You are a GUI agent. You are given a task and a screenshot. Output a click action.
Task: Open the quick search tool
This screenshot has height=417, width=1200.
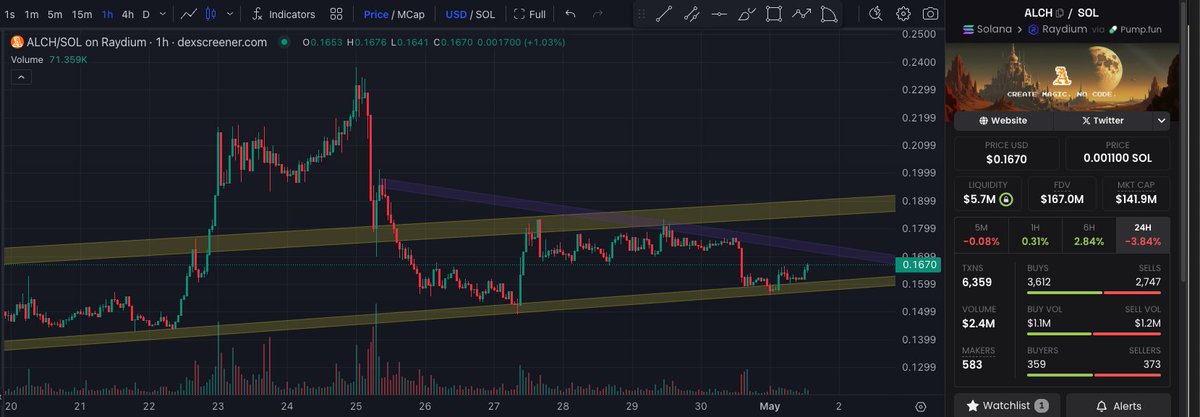[x=876, y=14]
